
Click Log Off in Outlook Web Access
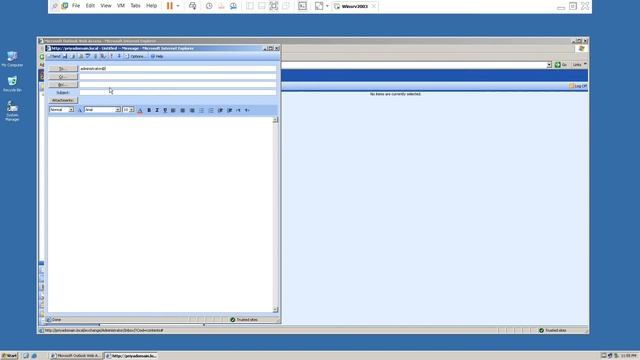click(x=578, y=86)
